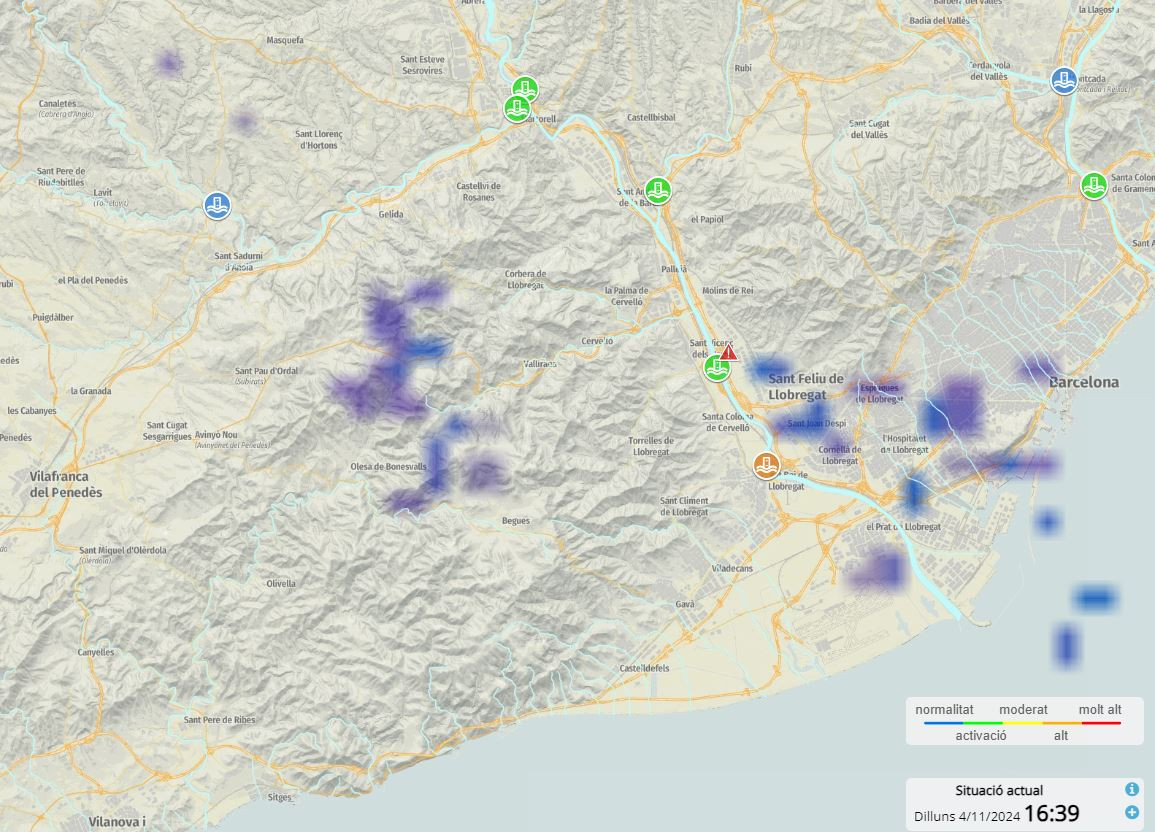This screenshot has width=1155, height=832.
Task: Click the Gelida town label
Action: pyautogui.click(x=391, y=214)
